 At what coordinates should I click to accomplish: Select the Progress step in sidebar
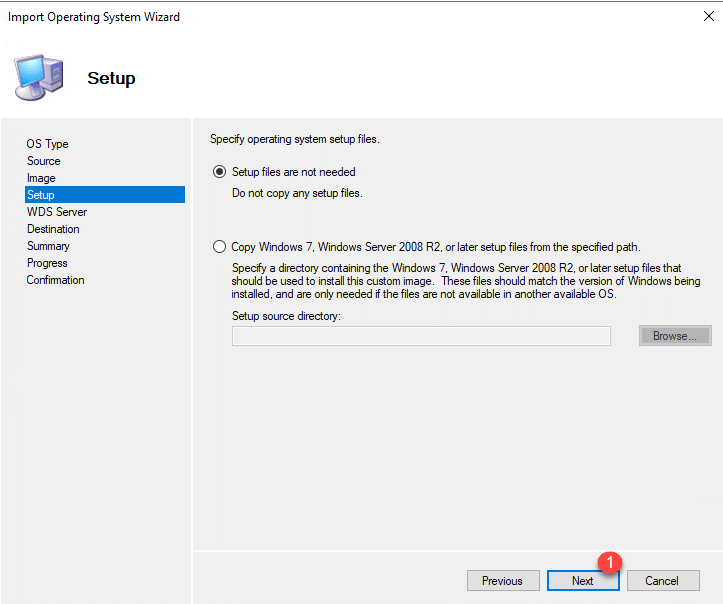(x=47, y=263)
